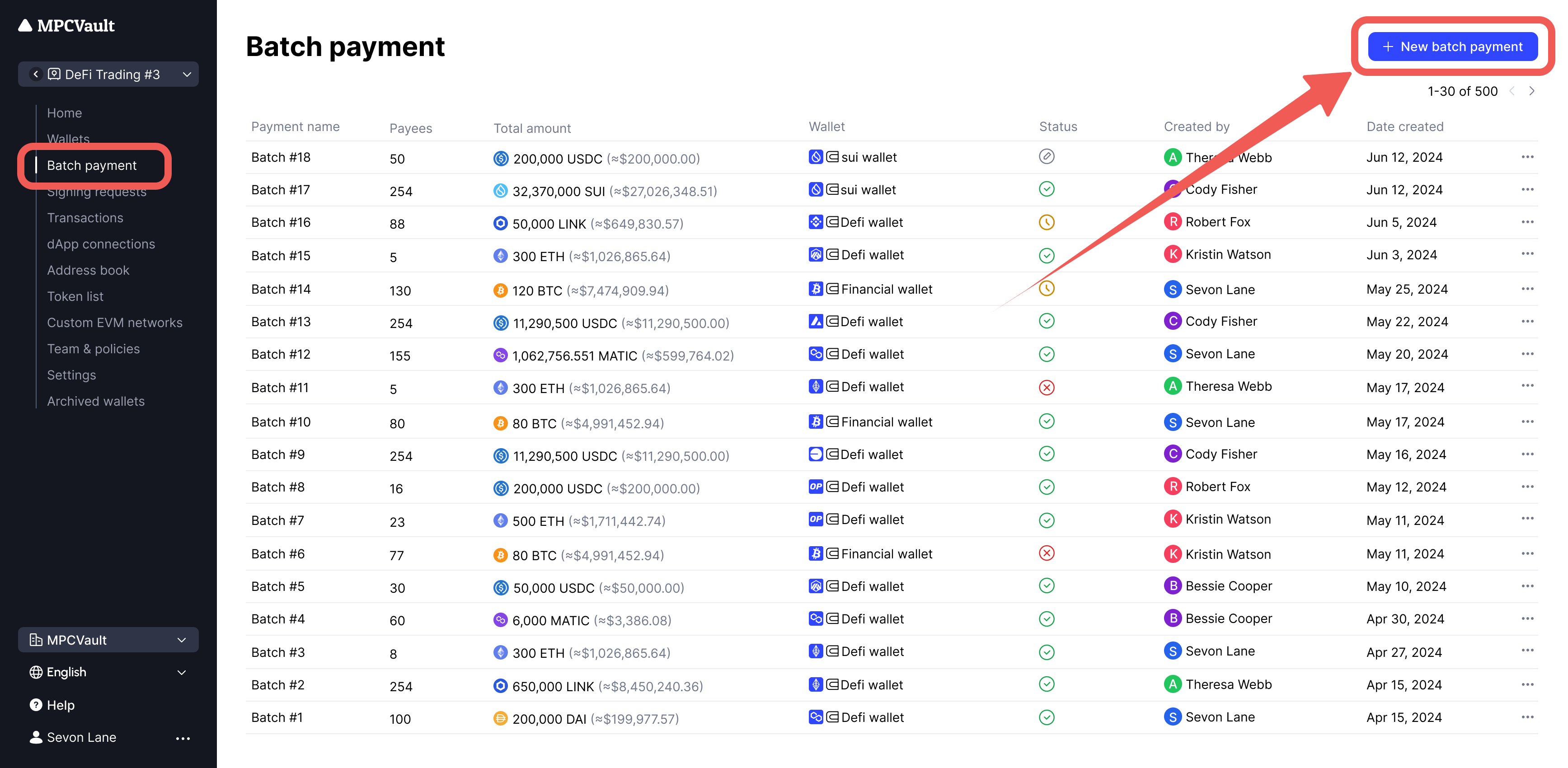Screen dimensions: 1568x768
Task: Click the Help question mark icon
Action: [36, 705]
